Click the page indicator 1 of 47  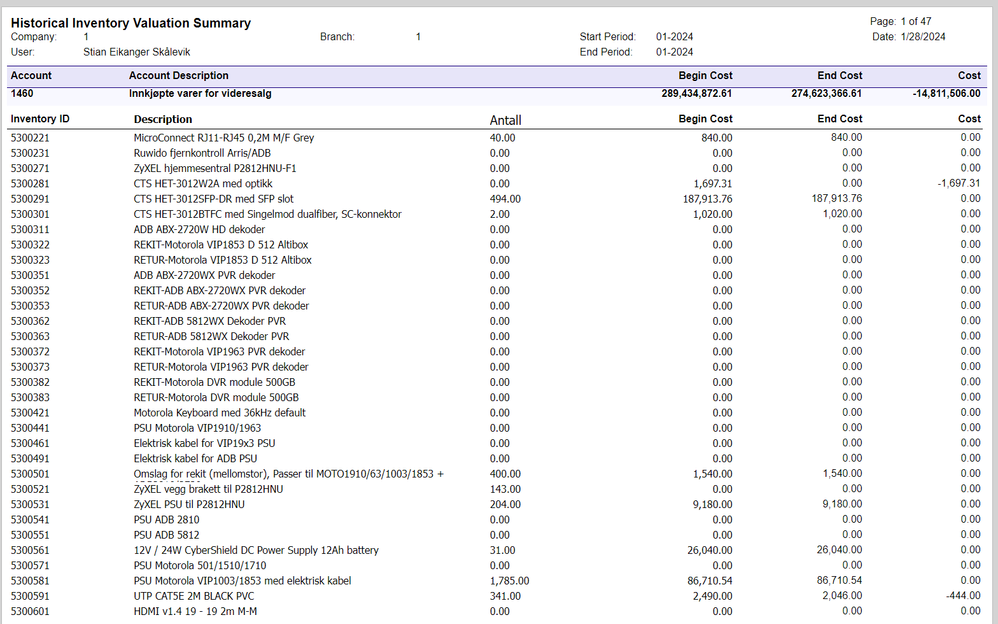tap(916, 22)
